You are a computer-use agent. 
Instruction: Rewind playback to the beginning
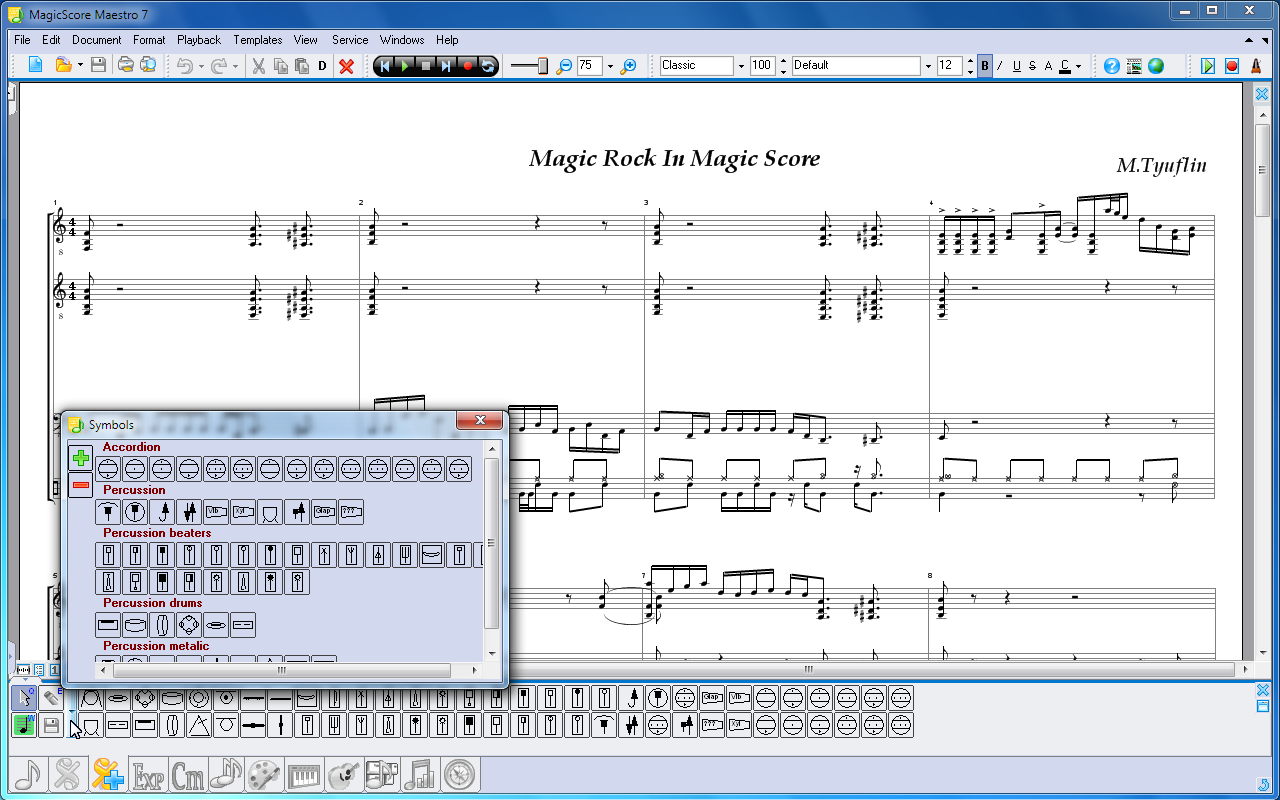pyautogui.click(x=384, y=66)
